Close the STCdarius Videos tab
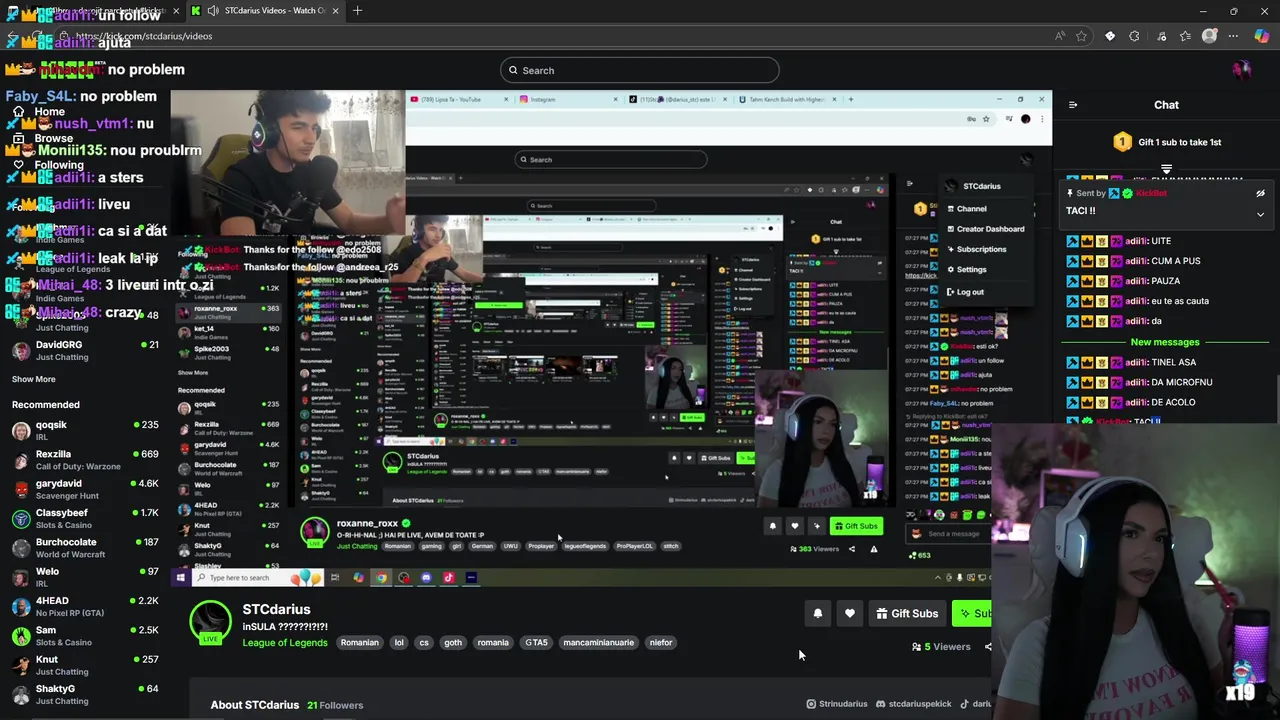The image size is (1280, 720). click(335, 11)
